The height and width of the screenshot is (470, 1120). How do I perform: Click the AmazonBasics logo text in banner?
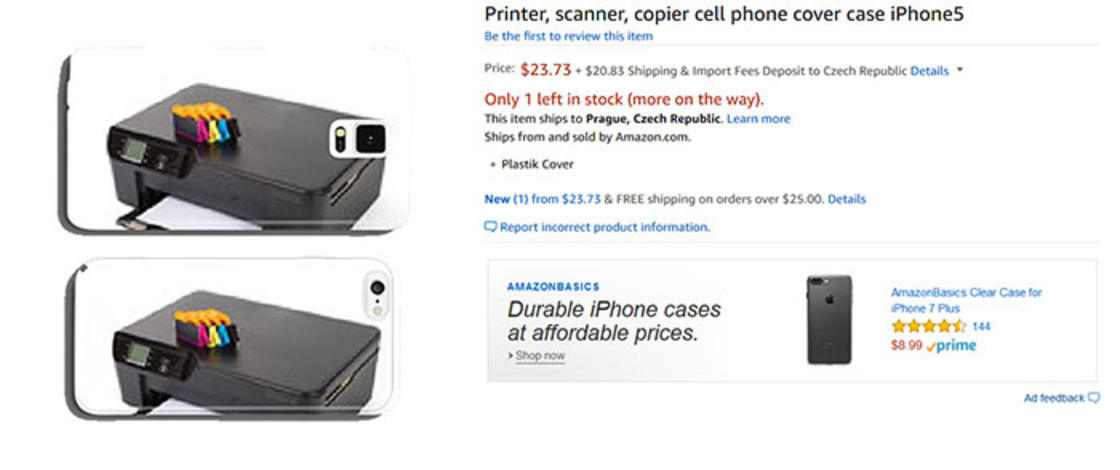coord(553,287)
